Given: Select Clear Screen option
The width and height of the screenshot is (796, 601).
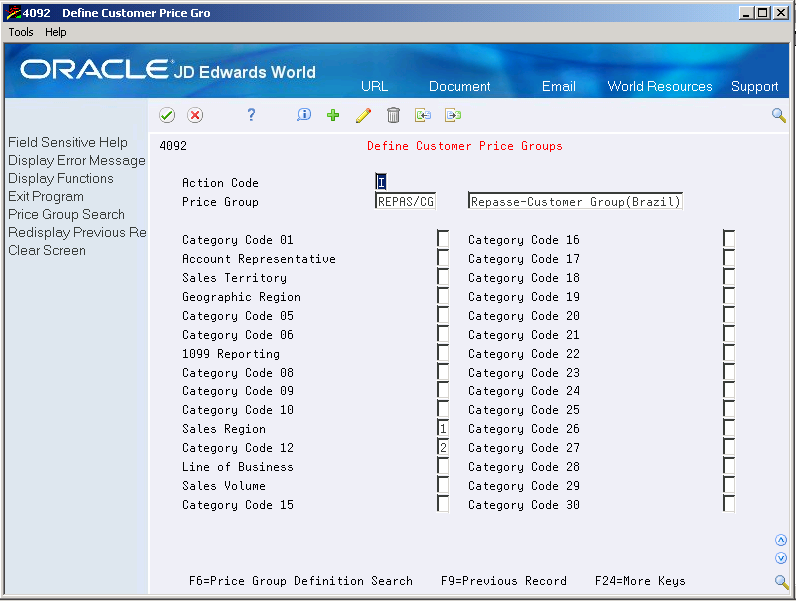Looking at the screenshot, I should tap(47, 251).
